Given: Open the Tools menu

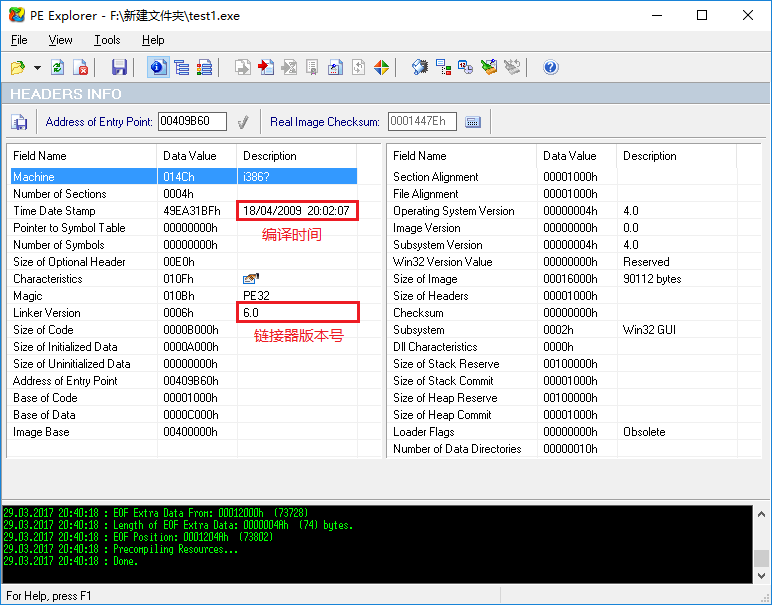Looking at the screenshot, I should coord(107,40).
